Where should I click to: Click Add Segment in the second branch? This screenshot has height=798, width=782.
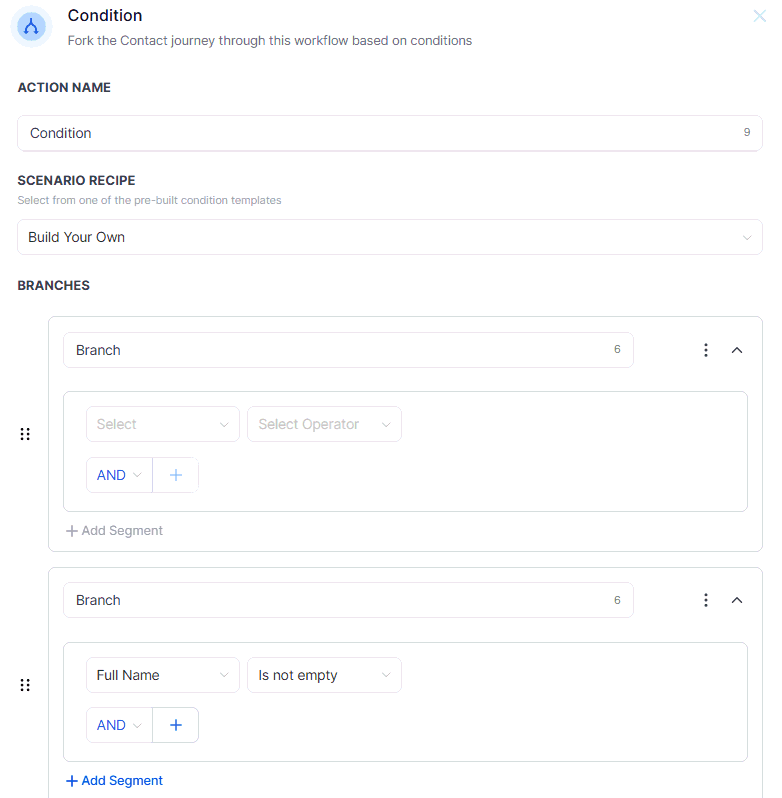[114, 781]
